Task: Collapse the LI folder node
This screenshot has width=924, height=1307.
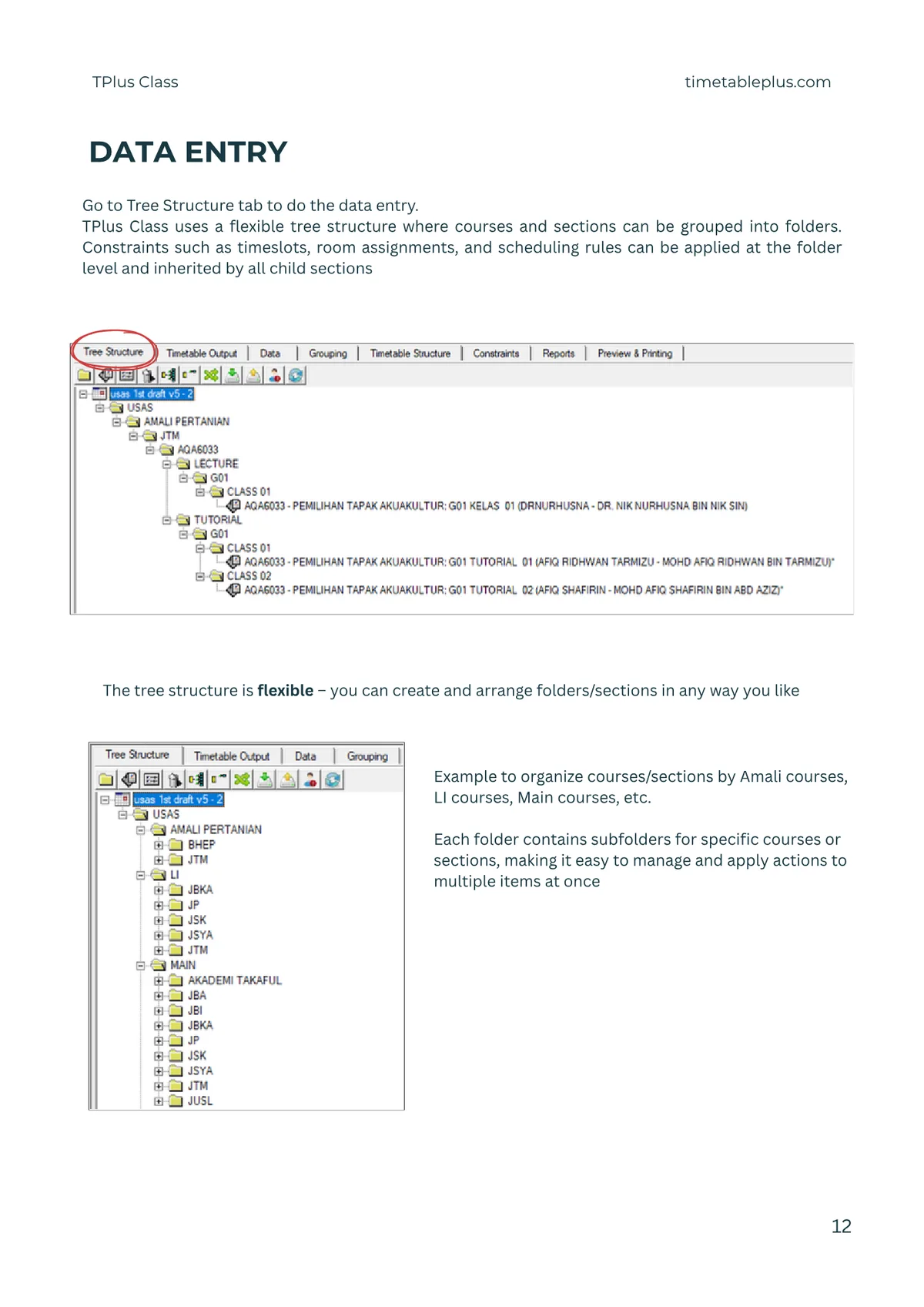Action: tap(141, 875)
